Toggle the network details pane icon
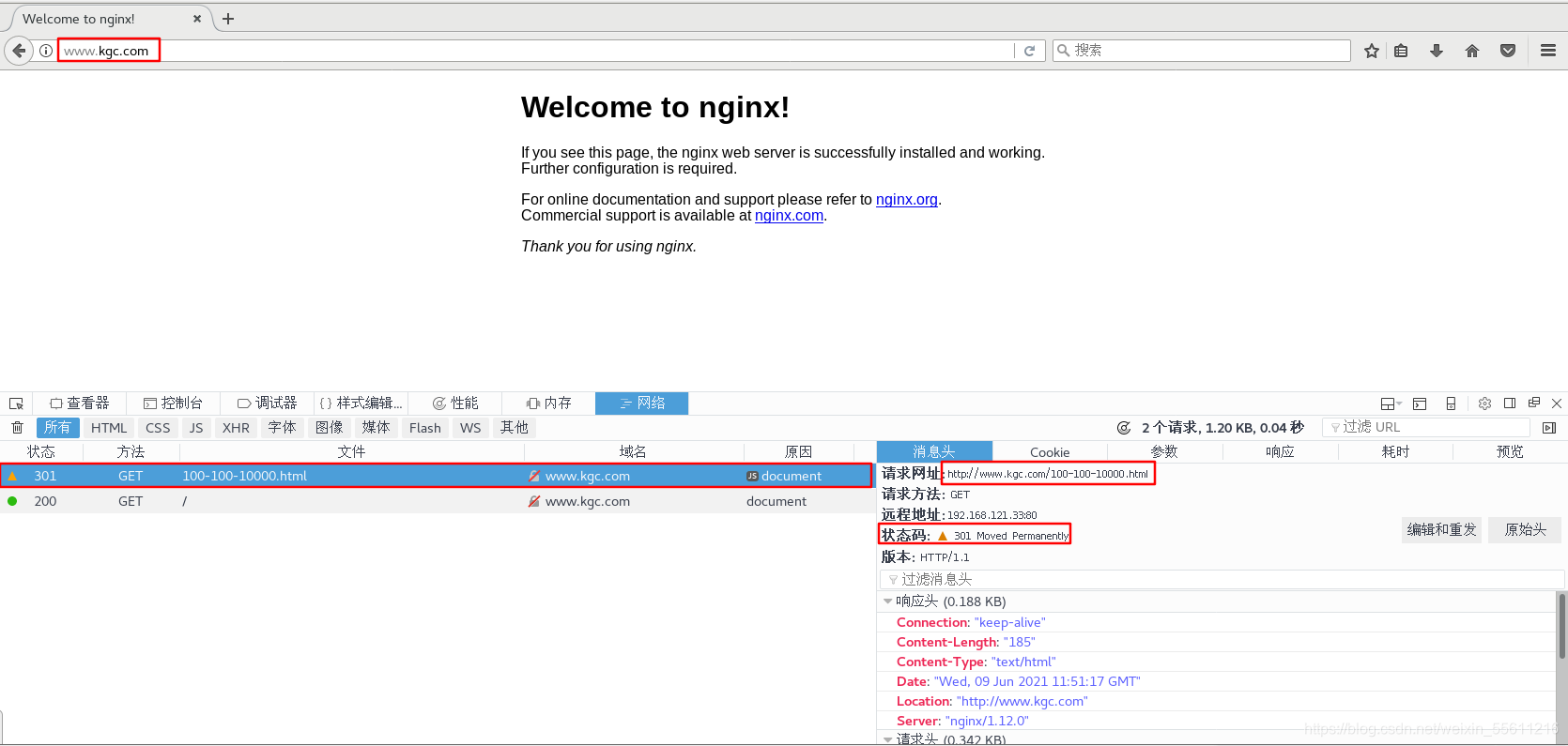1568x746 pixels. click(1549, 428)
